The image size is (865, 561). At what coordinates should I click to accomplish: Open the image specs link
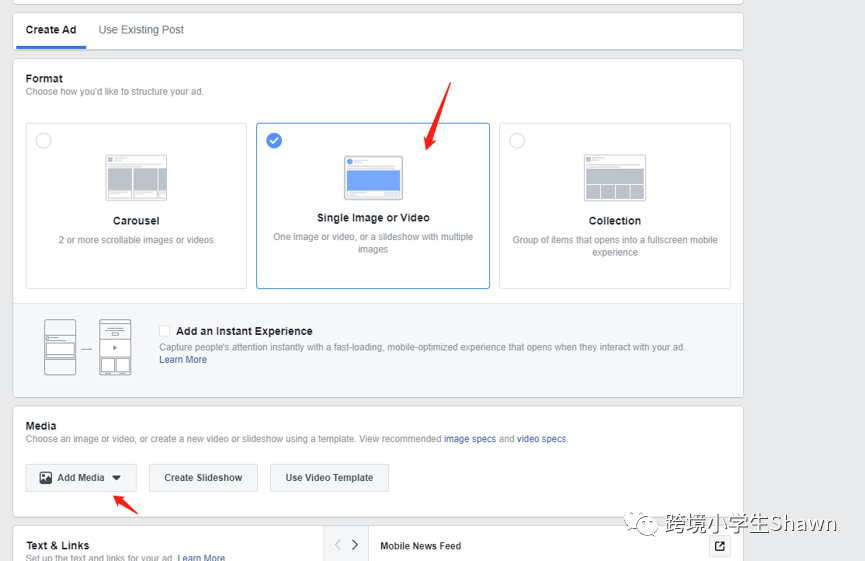(470, 439)
